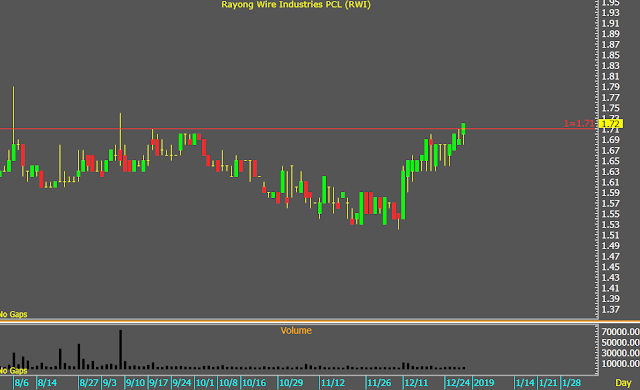Click the 9/17 date label on time axis
Viewport: 640px width, 390px height.
158,383
